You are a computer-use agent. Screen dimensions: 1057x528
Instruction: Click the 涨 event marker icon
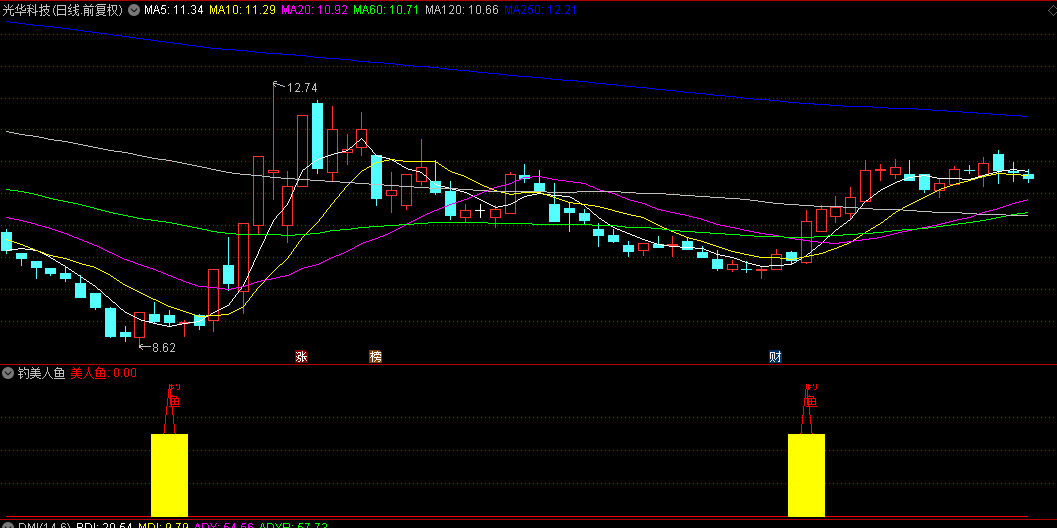coord(301,357)
